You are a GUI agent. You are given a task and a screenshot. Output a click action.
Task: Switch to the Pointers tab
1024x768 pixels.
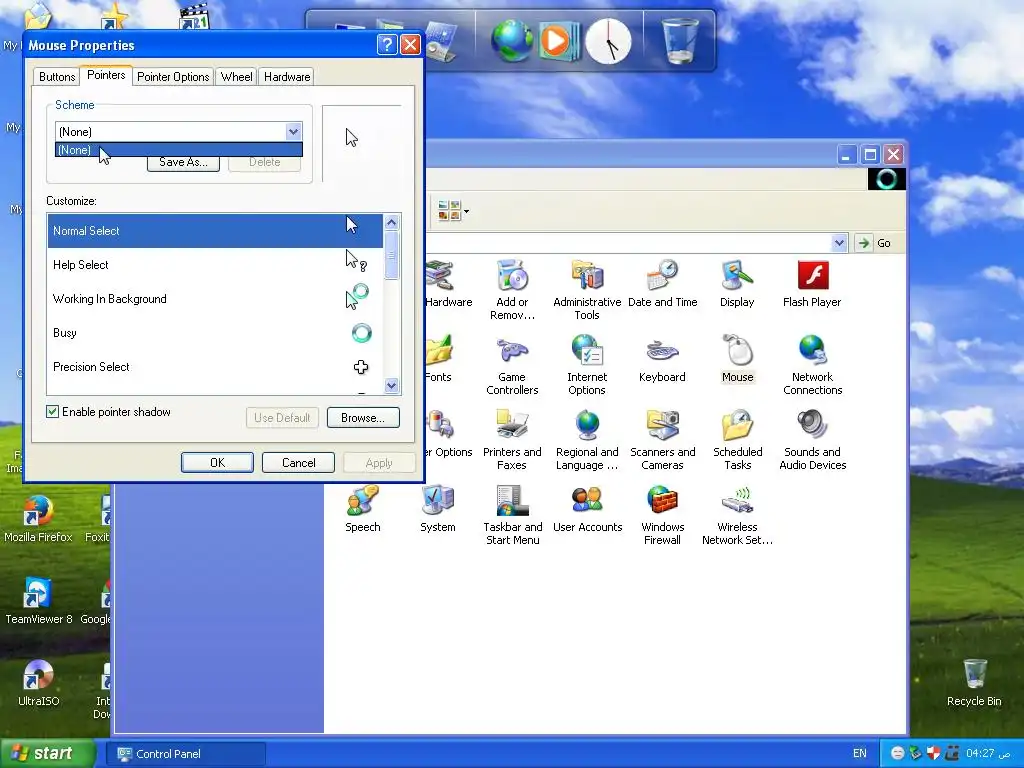(x=106, y=75)
